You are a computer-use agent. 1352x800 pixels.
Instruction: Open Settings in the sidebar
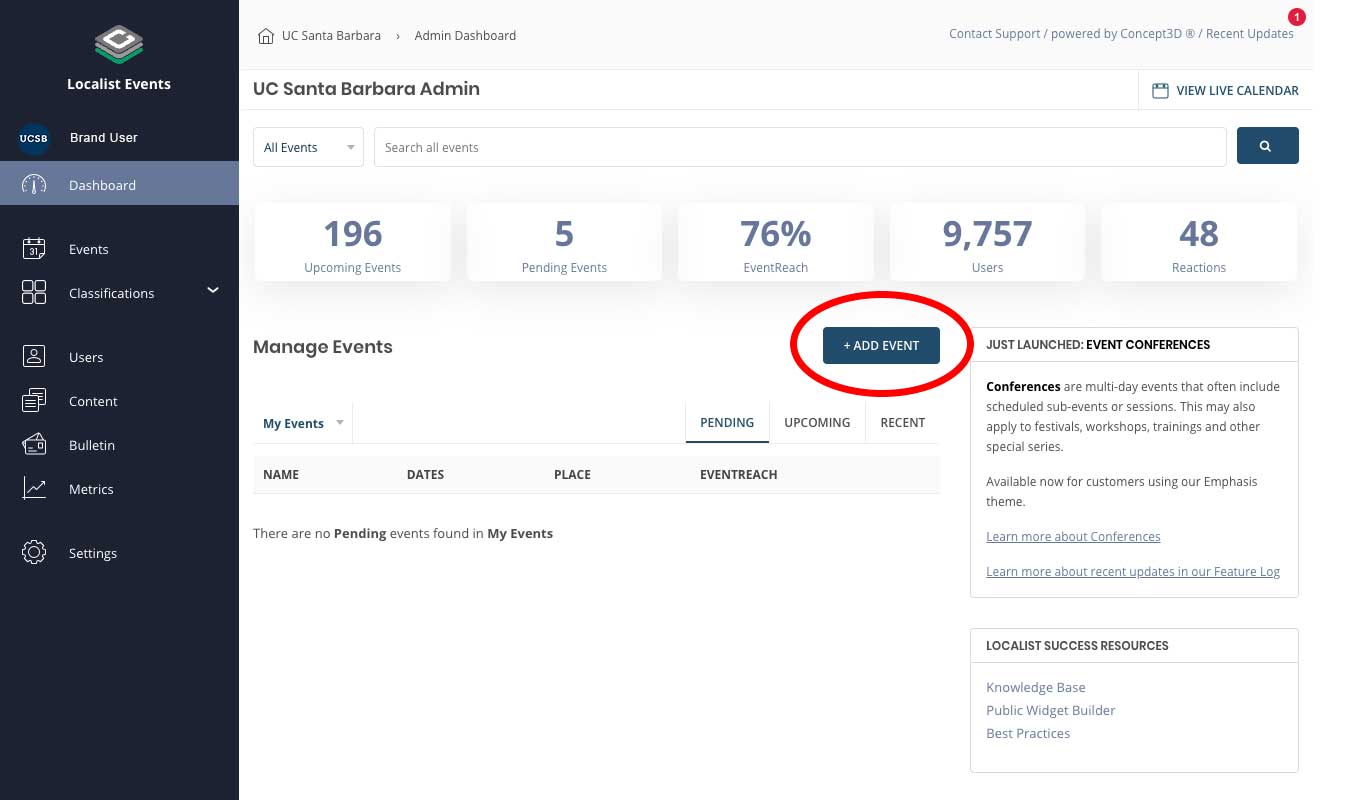pyautogui.click(x=119, y=553)
